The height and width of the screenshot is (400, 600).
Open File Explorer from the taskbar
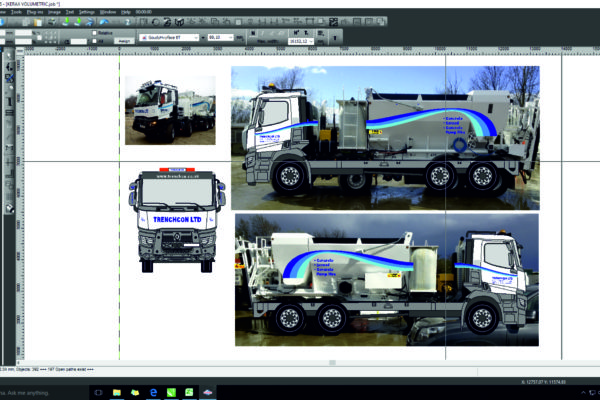click(x=117, y=393)
